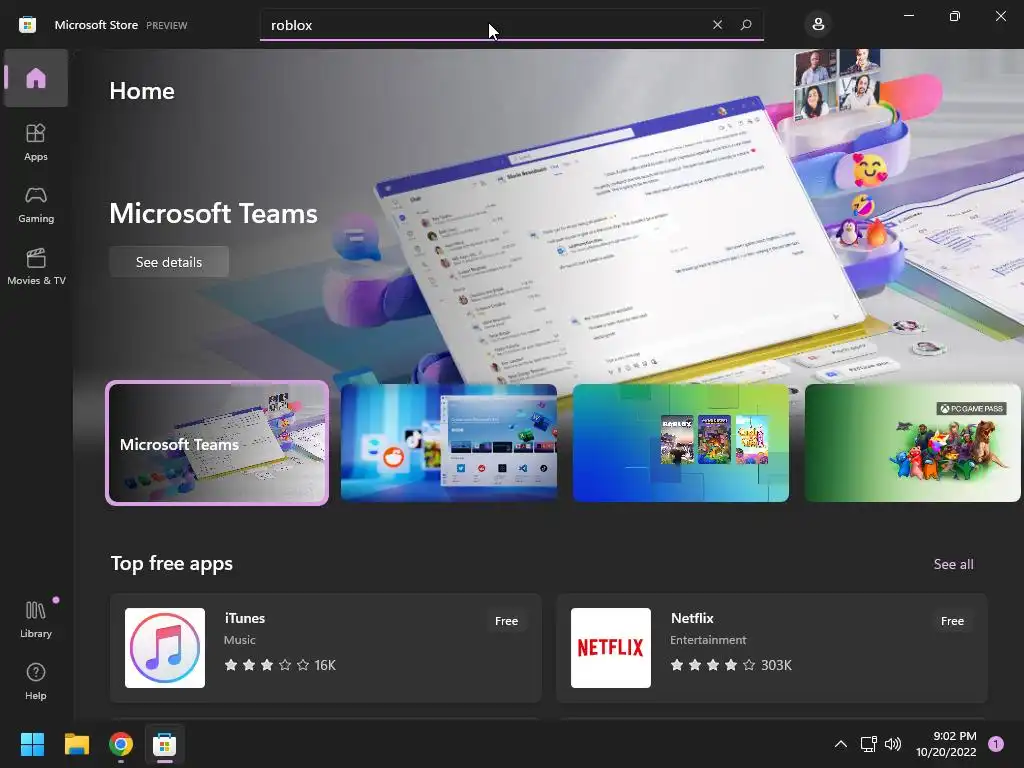Click Microsoft Store taskbar icon

pos(165,744)
